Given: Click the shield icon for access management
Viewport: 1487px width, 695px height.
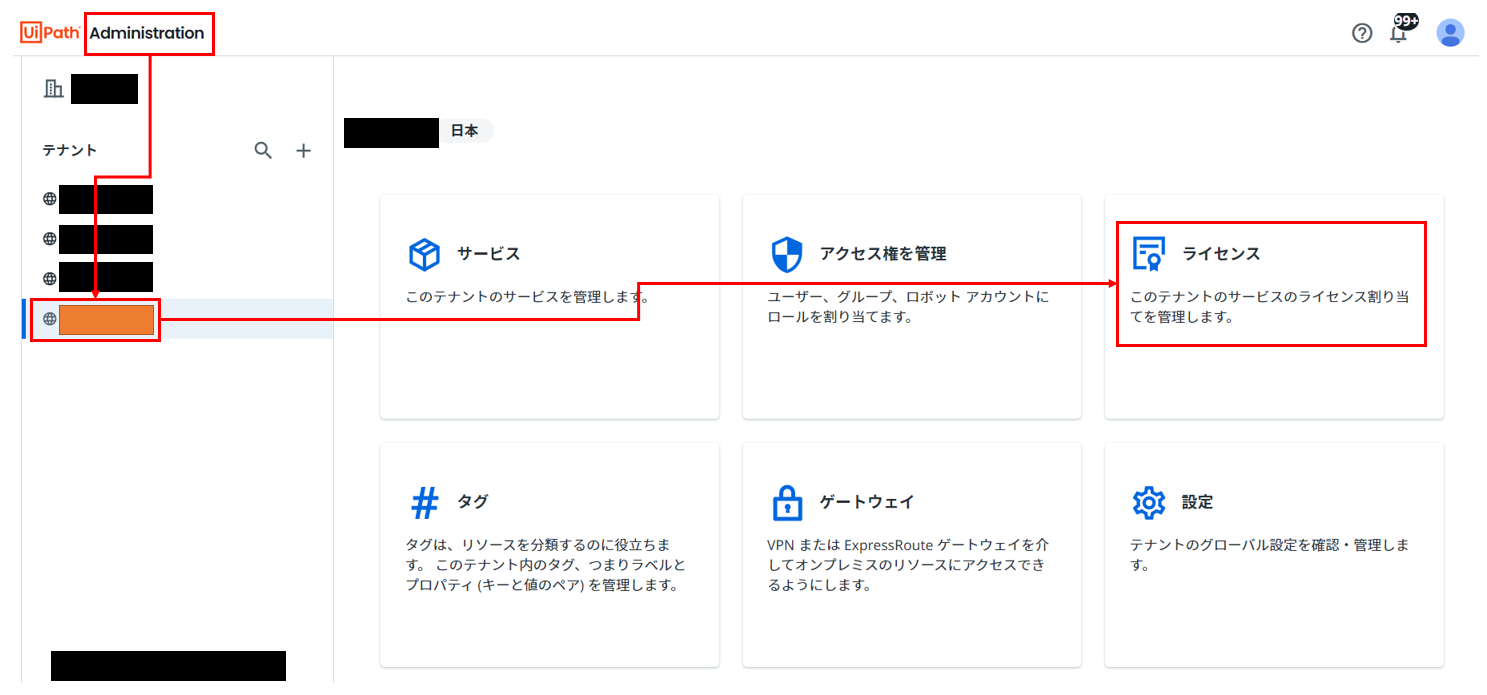Looking at the screenshot, I should [787, 254].
